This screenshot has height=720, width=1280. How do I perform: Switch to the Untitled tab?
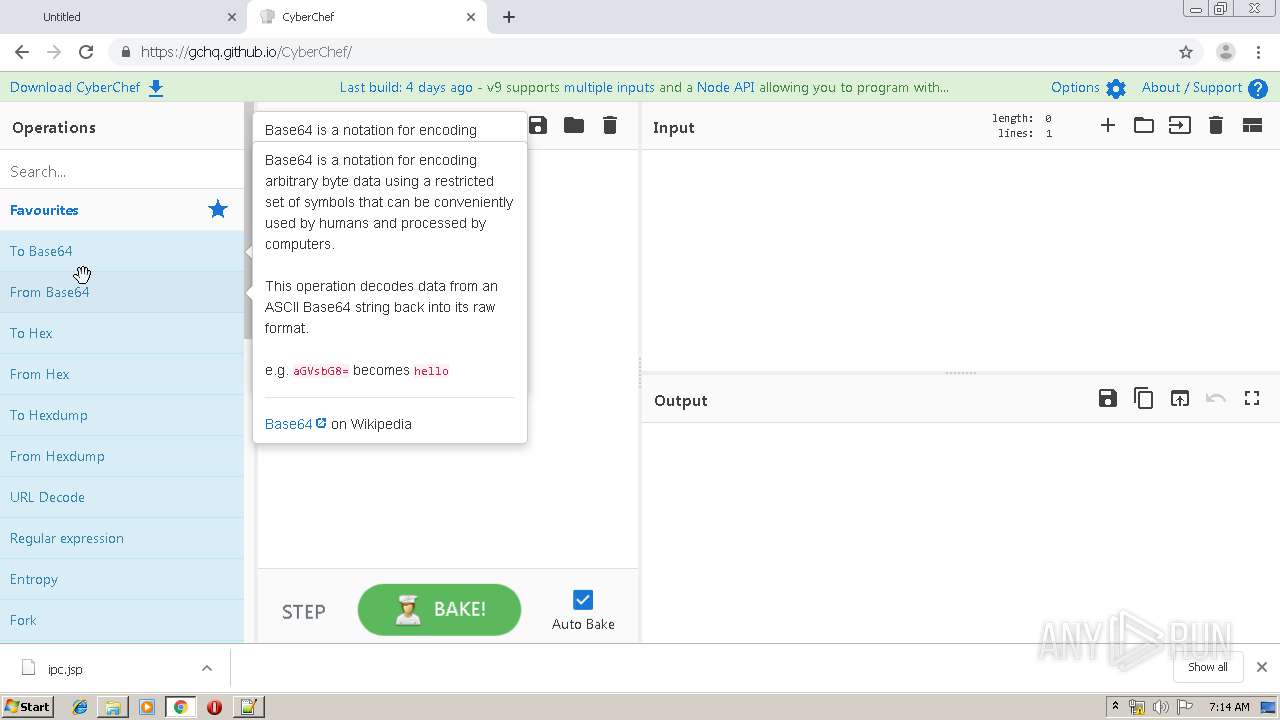[124, 17]
